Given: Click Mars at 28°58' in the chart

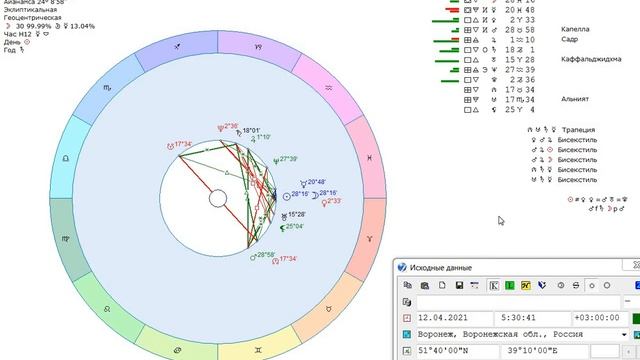Looking at the screenshot, I should click(x=253, y=257).
